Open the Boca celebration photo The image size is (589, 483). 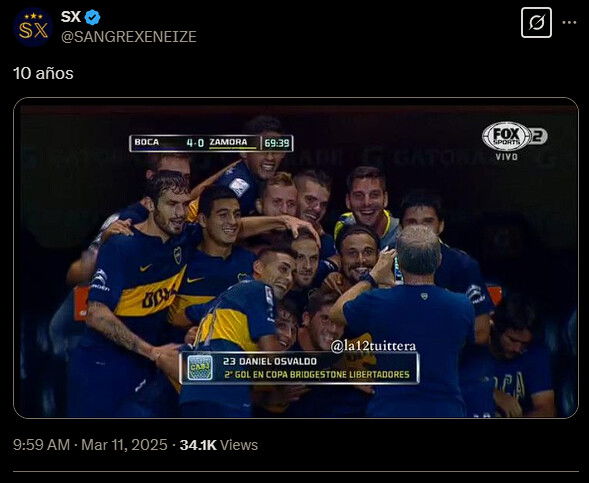(296, 258)
